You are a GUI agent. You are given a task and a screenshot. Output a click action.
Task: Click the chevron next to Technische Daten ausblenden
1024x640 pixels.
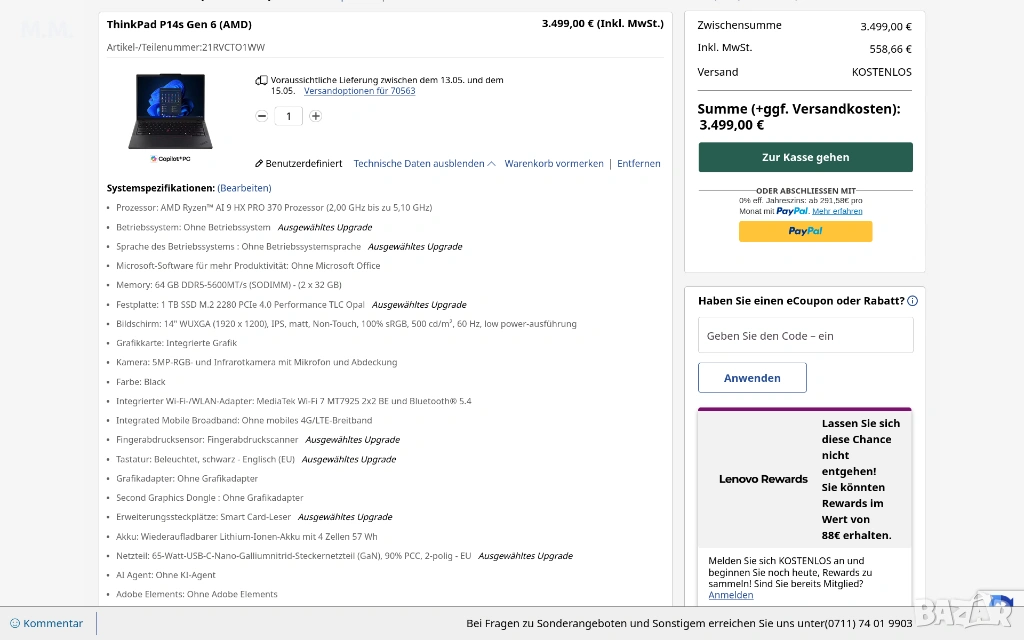(x=492, y=164)
